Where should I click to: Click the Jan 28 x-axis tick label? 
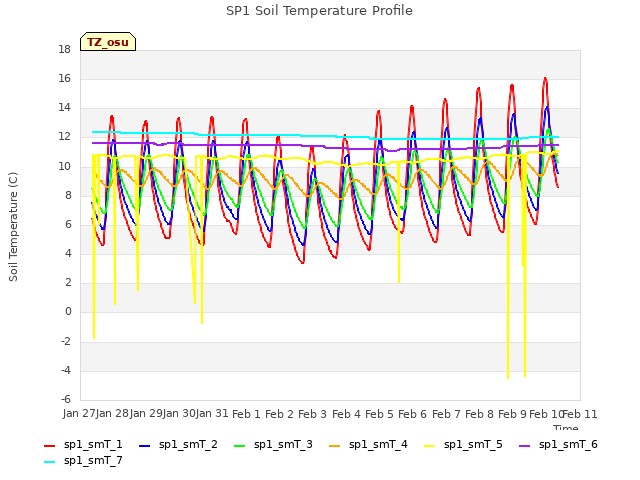tap(112, 413)
